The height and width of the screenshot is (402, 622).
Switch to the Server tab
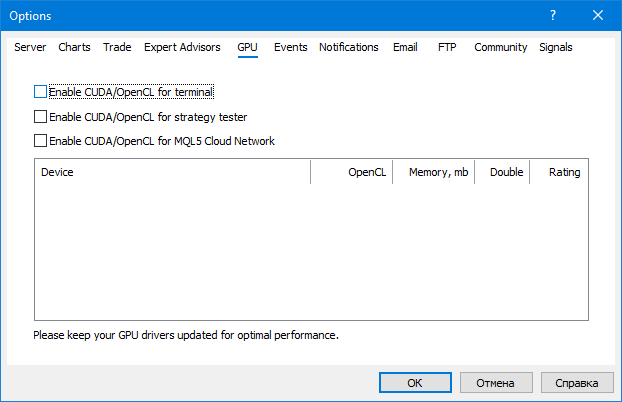(x=30, y=47)
